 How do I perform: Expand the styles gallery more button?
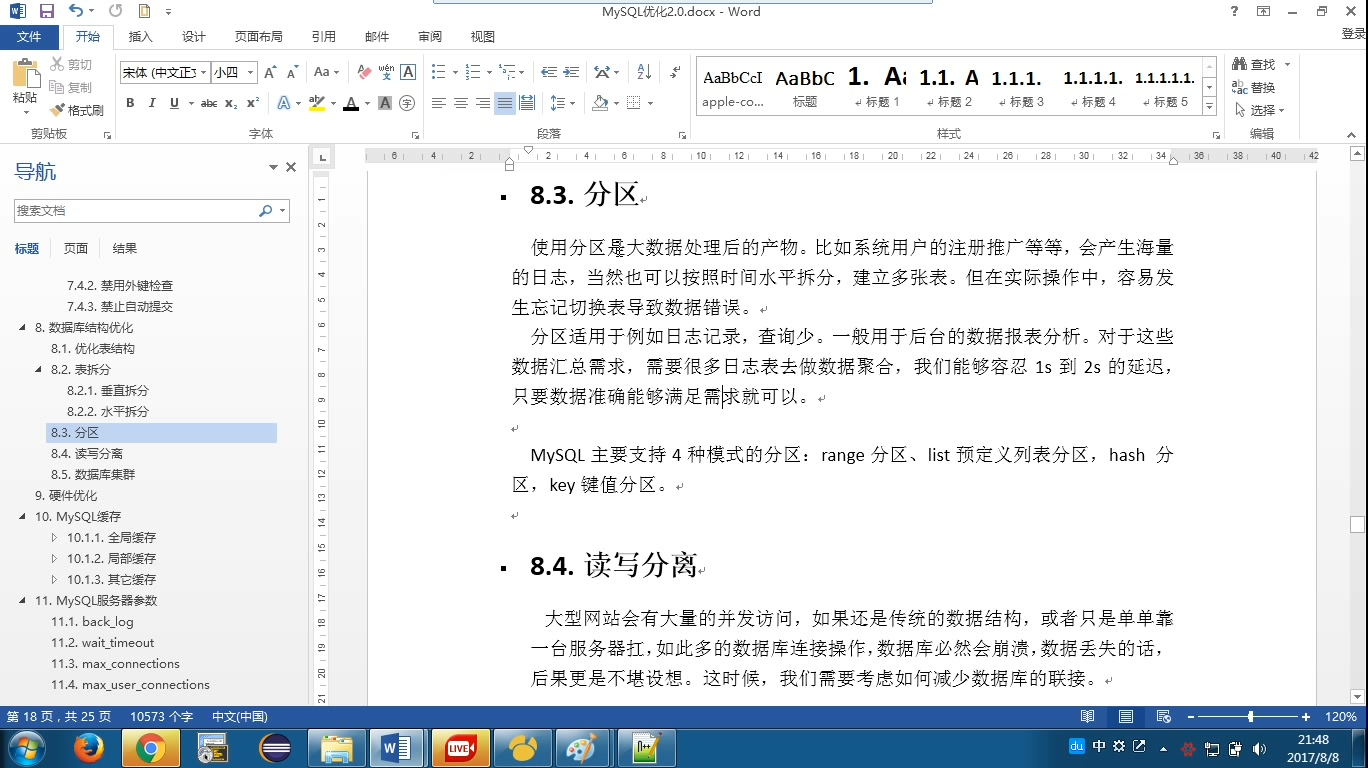point(1210,107)
